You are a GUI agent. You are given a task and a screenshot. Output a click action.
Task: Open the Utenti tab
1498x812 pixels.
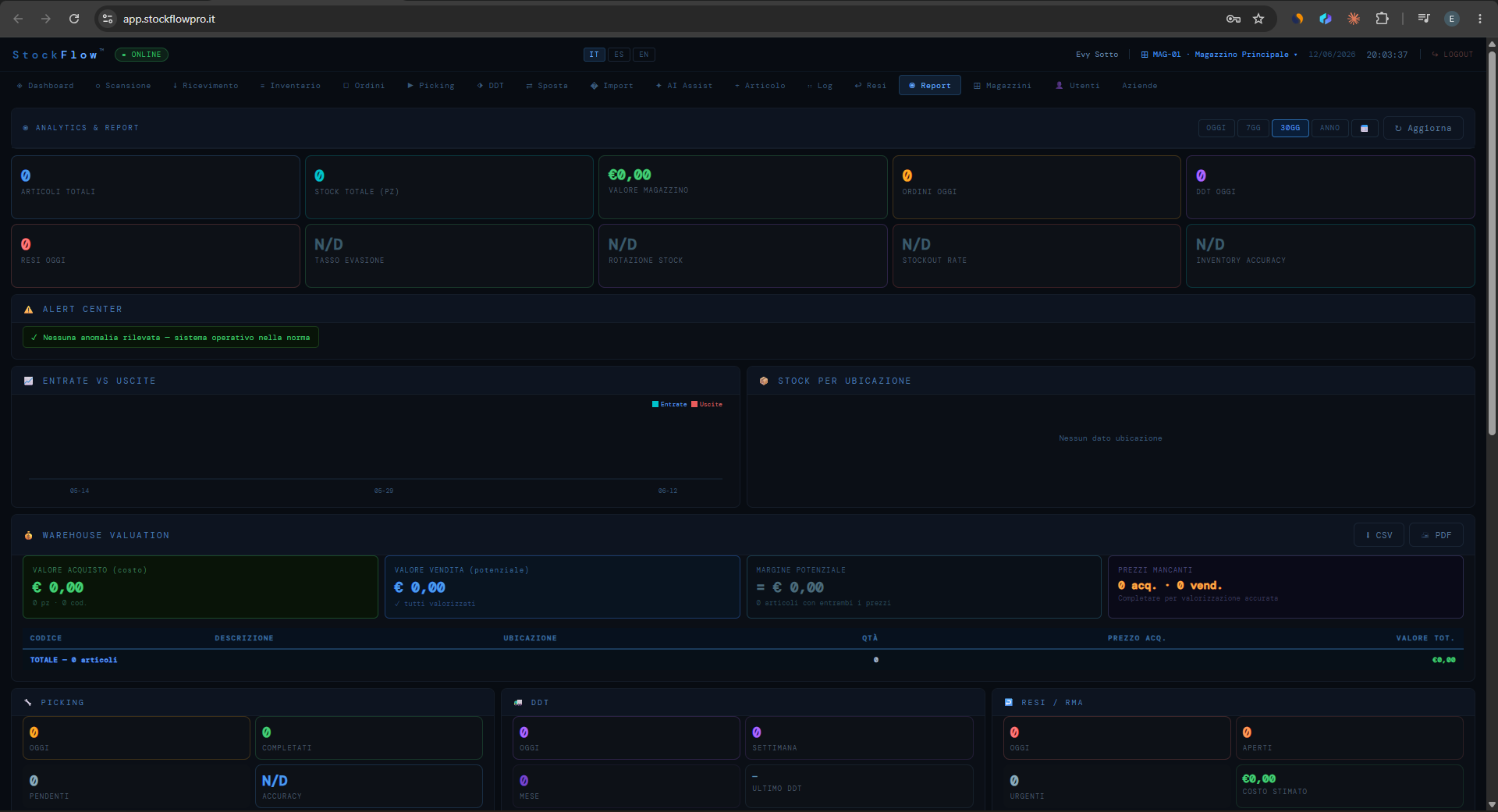(1077, 86)
